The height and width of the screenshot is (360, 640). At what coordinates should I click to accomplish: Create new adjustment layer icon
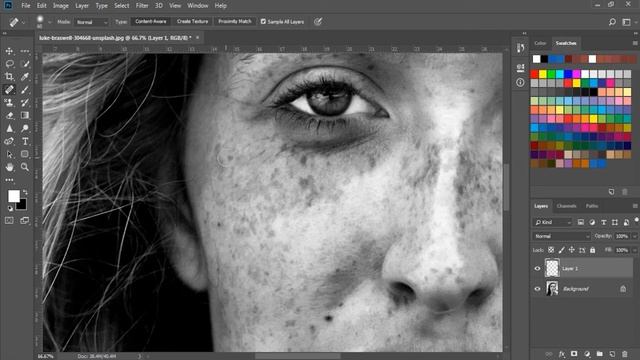tap(587, 354)
